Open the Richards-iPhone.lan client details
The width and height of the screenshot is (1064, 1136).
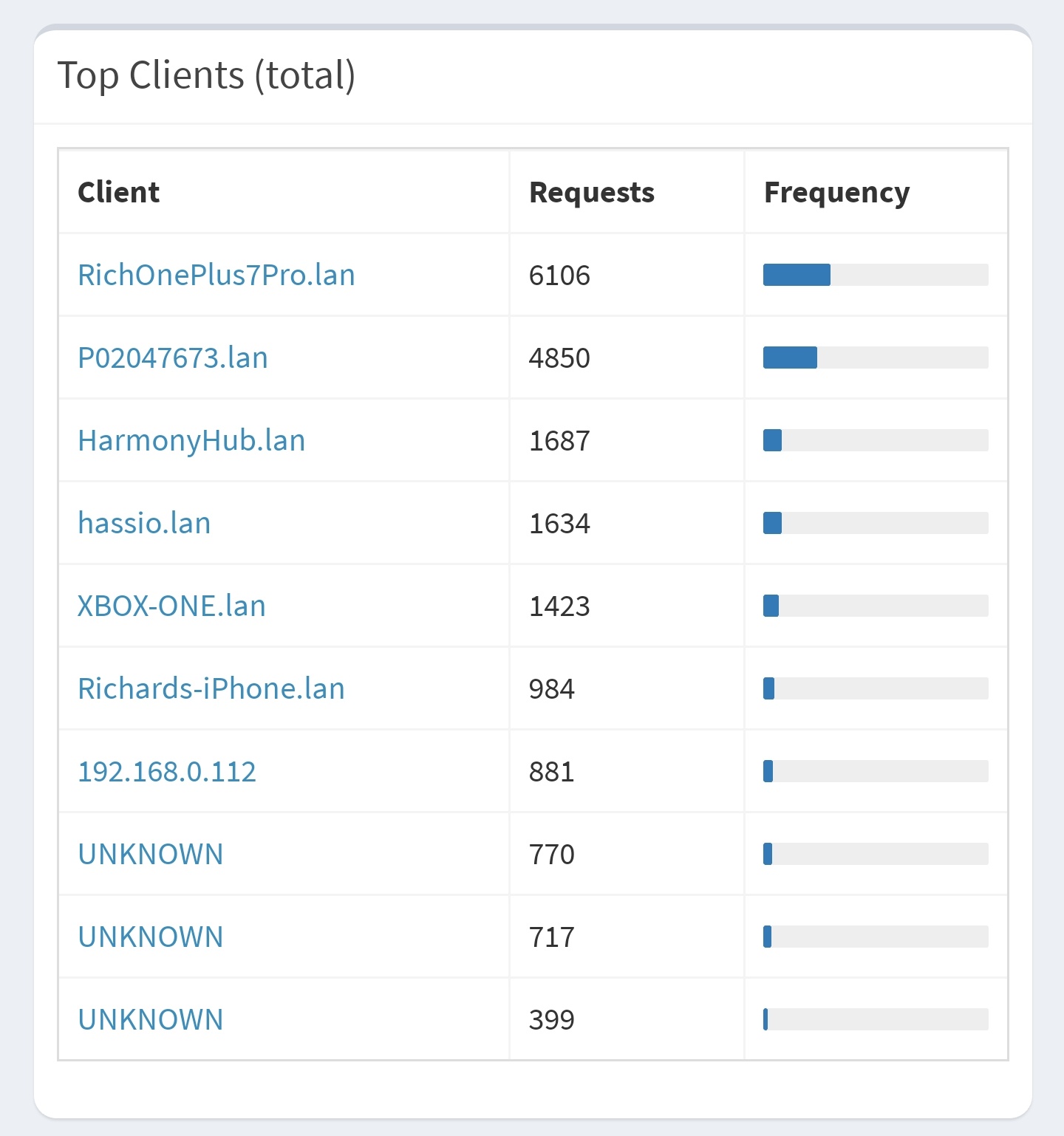pyautogui.click(x=211, y=688)
